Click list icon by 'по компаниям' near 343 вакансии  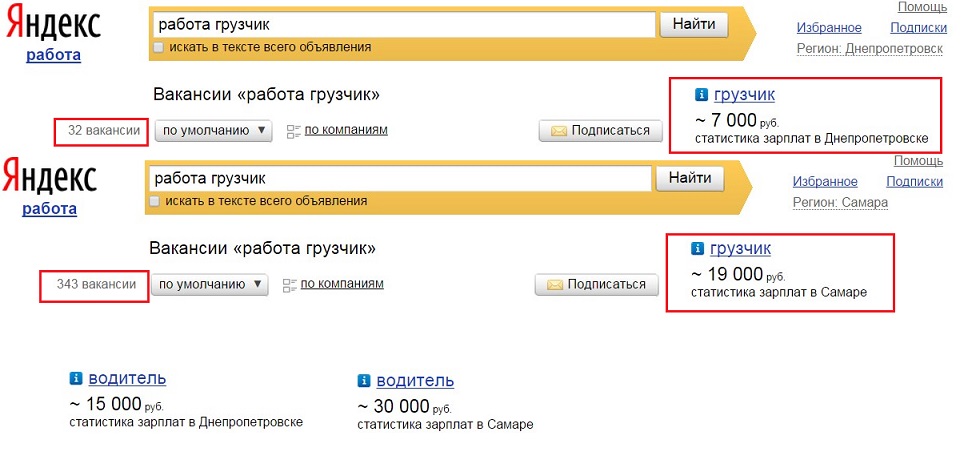290,285
